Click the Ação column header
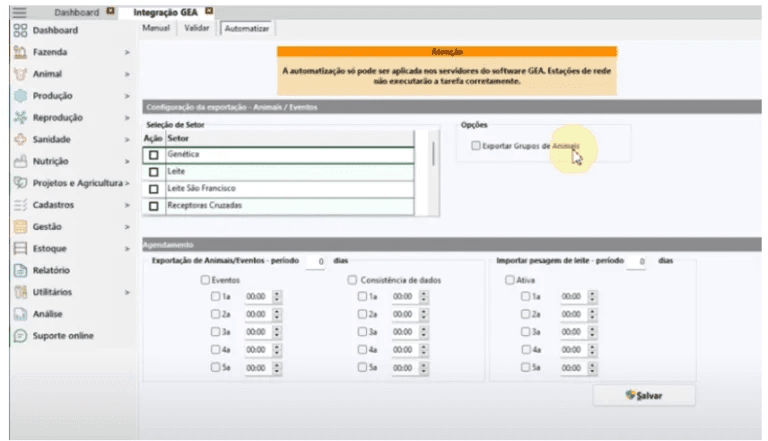This screenshot has width=768, height=441. [153, 138]
